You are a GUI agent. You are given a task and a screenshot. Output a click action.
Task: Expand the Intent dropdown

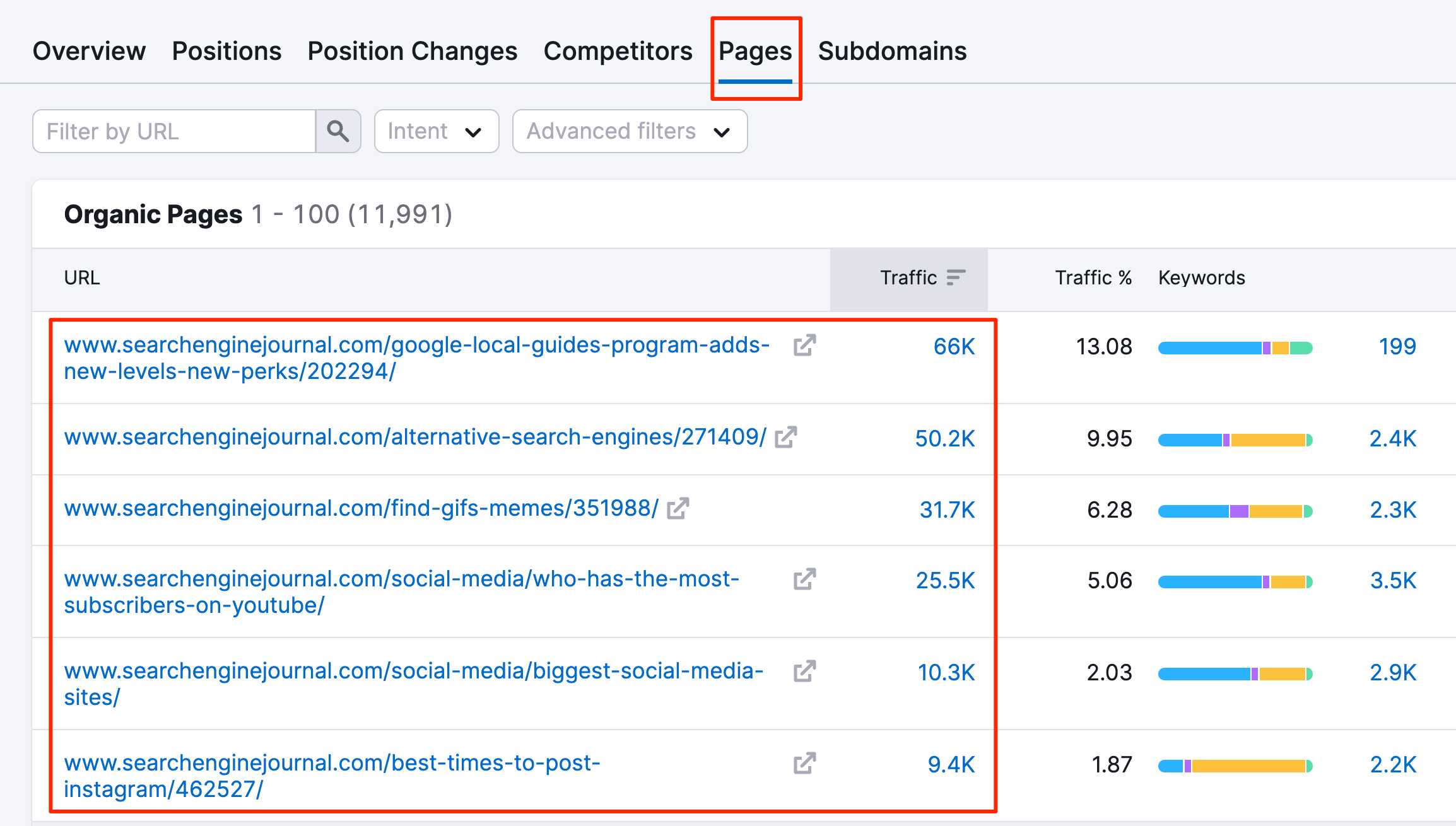coord(436,131)
